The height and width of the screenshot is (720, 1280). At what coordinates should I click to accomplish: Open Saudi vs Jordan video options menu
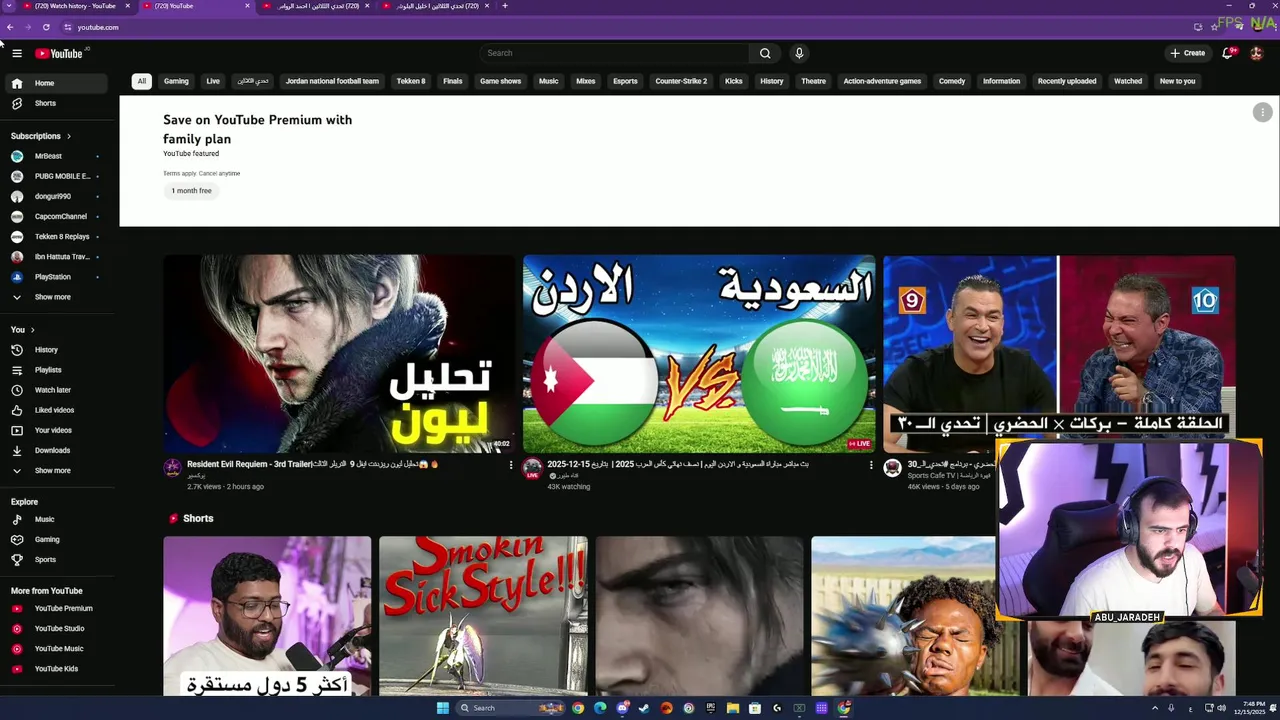(x=871, y=465)
